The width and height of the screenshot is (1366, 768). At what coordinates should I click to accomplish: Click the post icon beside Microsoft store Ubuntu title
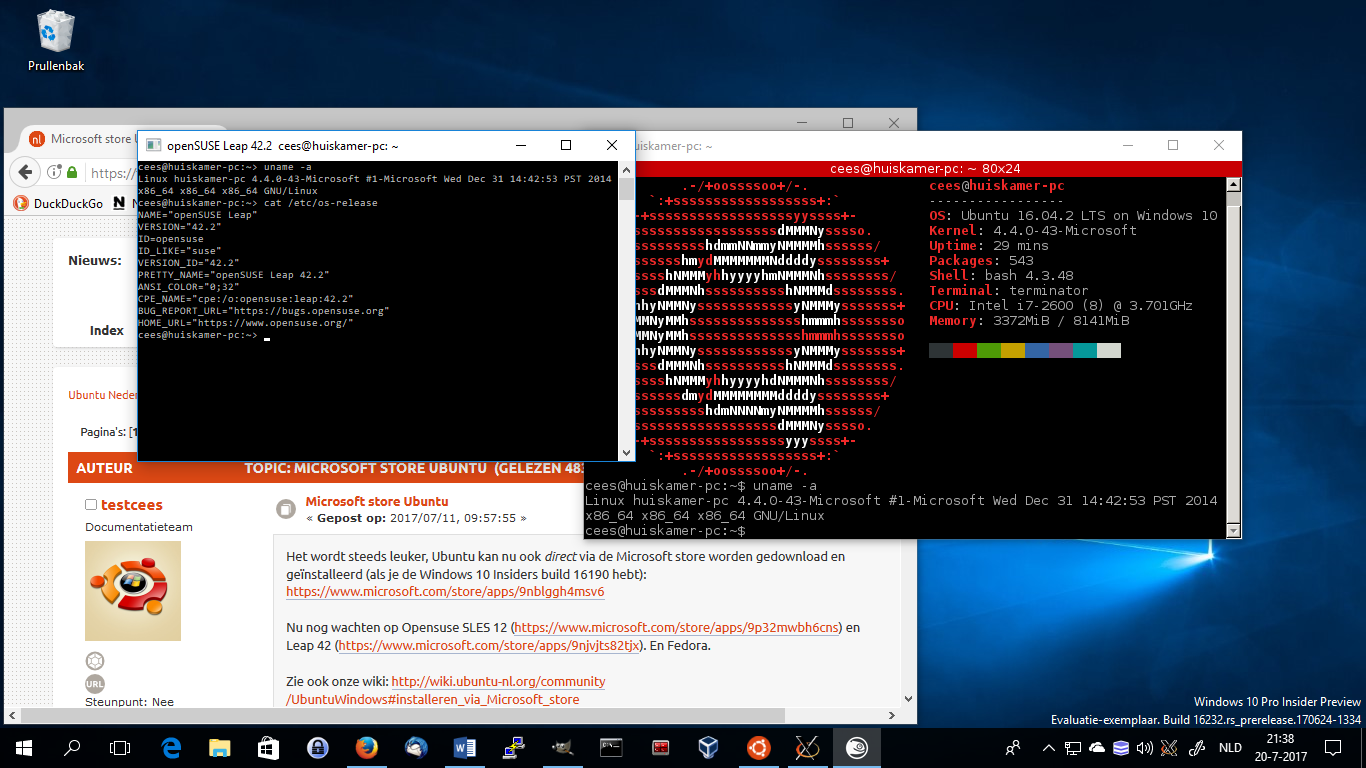(285, 510)
